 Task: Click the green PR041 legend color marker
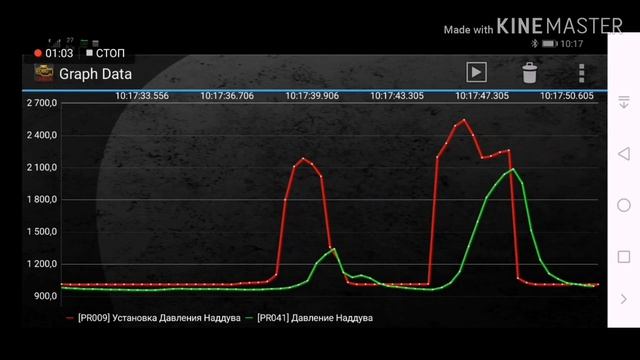point(249,318)
